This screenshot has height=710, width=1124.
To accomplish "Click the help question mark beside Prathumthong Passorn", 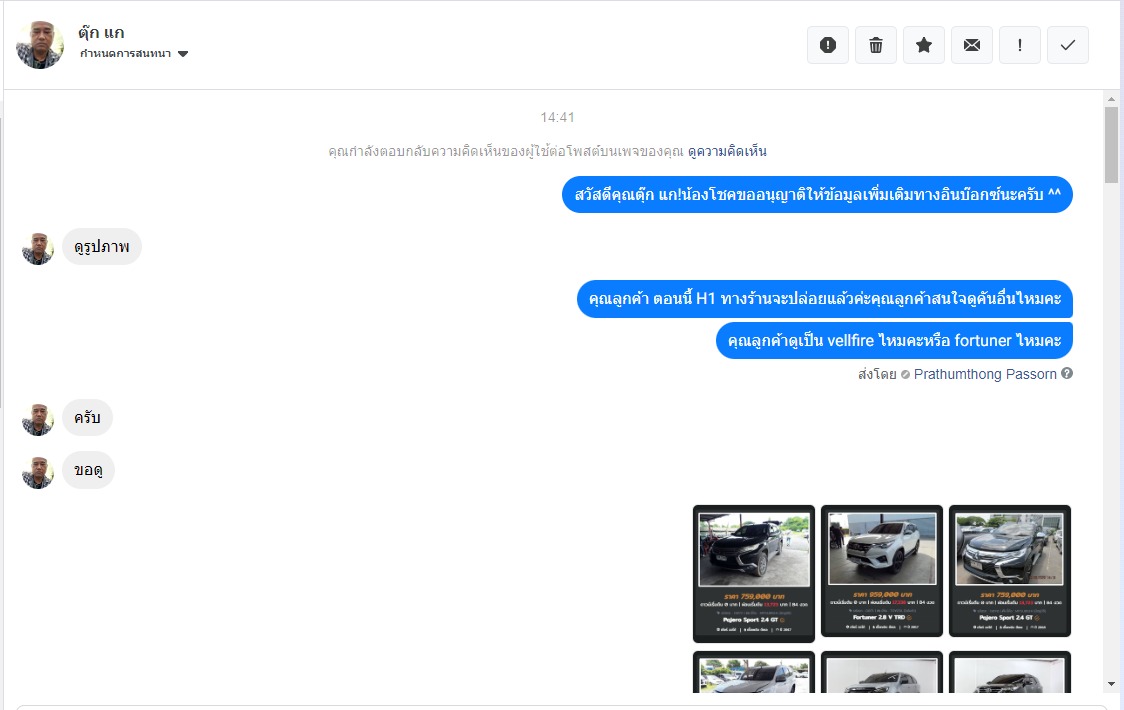I will 1067,374.
